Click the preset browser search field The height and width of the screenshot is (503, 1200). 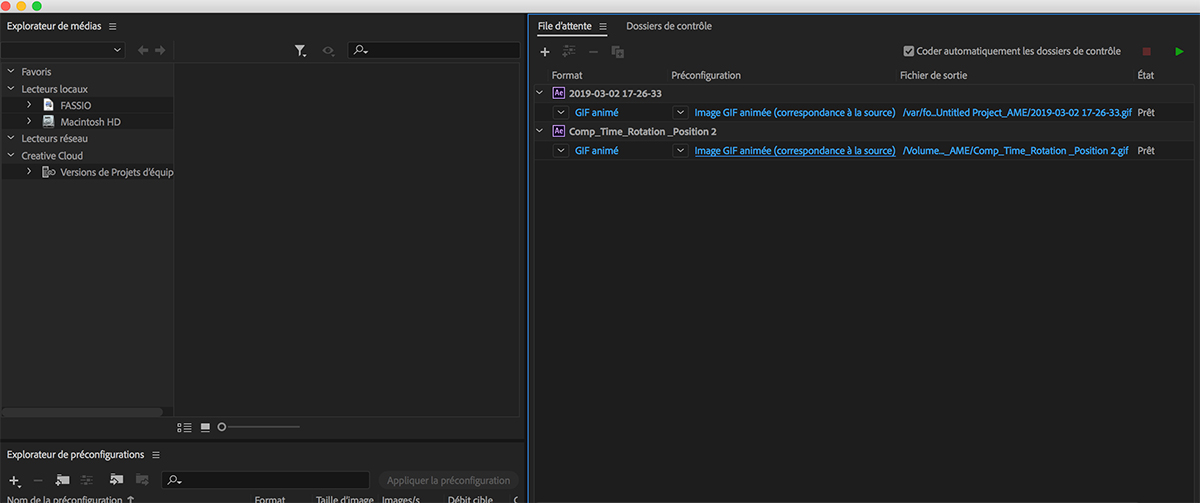(x=265, y=481)
